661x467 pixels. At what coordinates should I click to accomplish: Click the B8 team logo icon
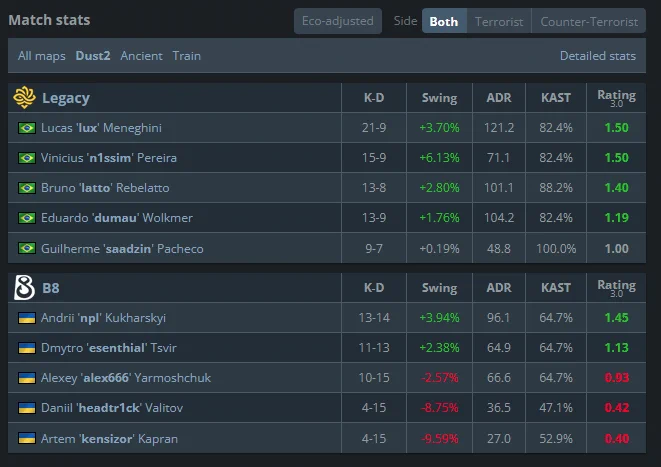[24, 288]
